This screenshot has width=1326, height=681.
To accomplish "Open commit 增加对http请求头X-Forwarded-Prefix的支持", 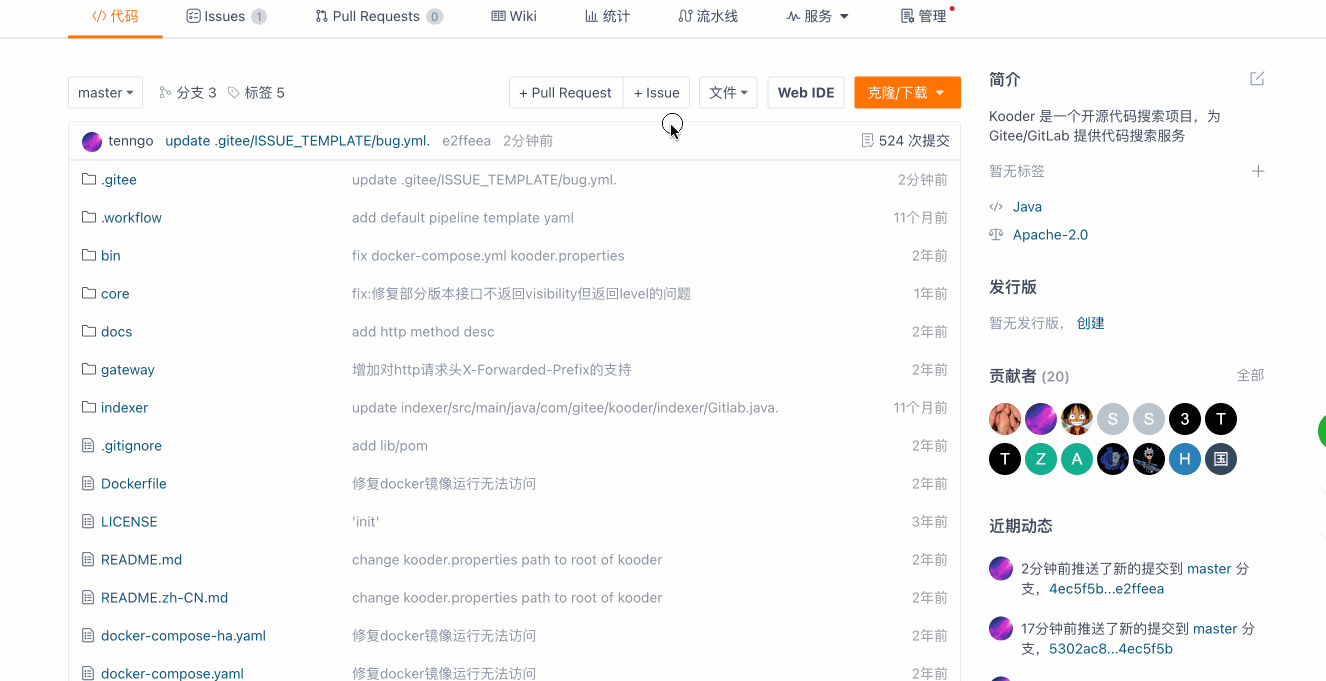I will click(x=492, y=370).
